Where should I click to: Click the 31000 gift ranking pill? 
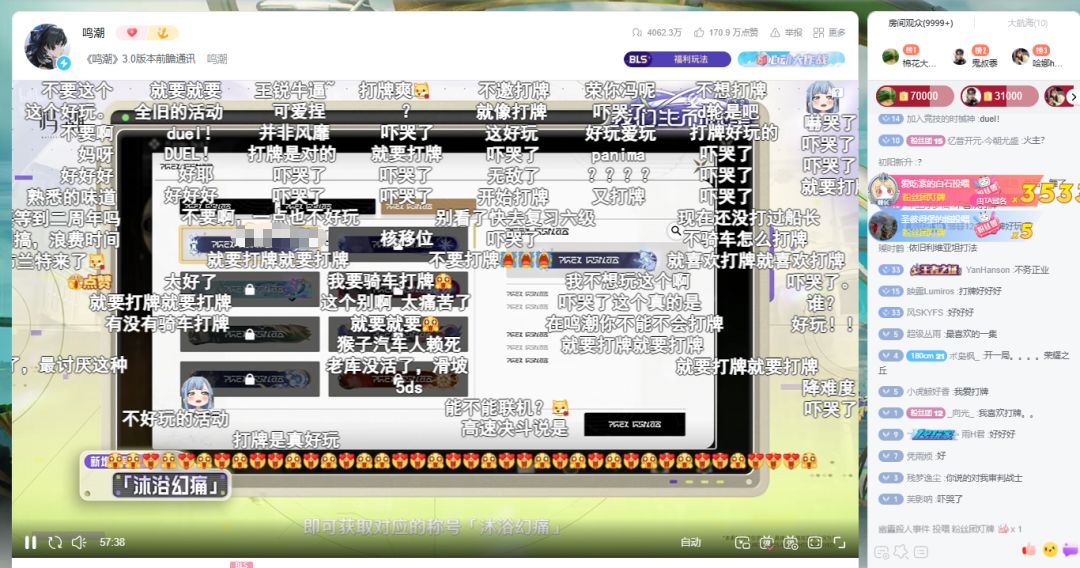click(999, 96)
